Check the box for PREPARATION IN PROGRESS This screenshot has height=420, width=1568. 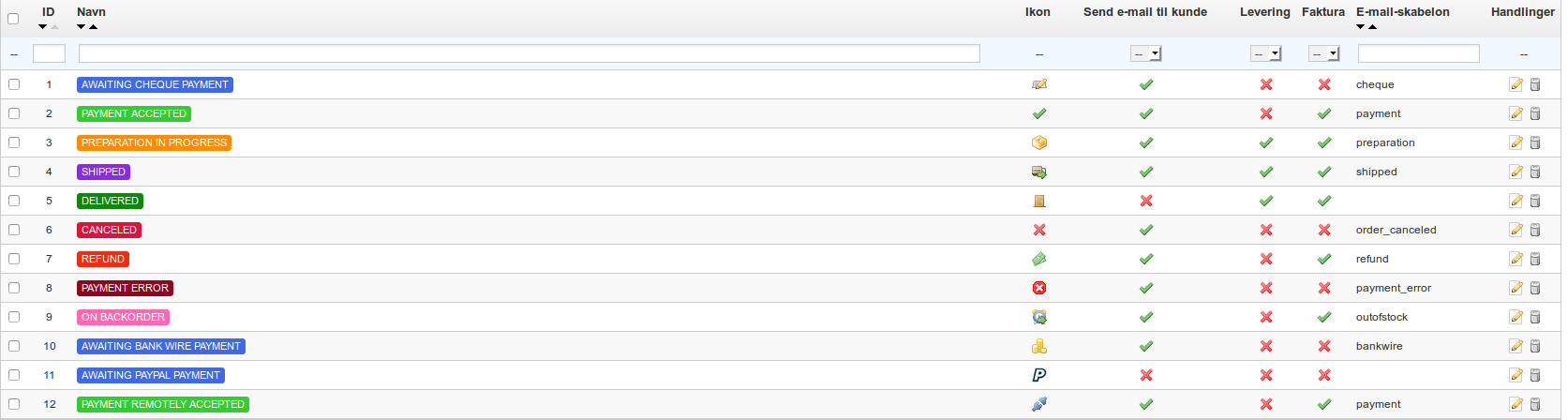(x=14, y=142)
